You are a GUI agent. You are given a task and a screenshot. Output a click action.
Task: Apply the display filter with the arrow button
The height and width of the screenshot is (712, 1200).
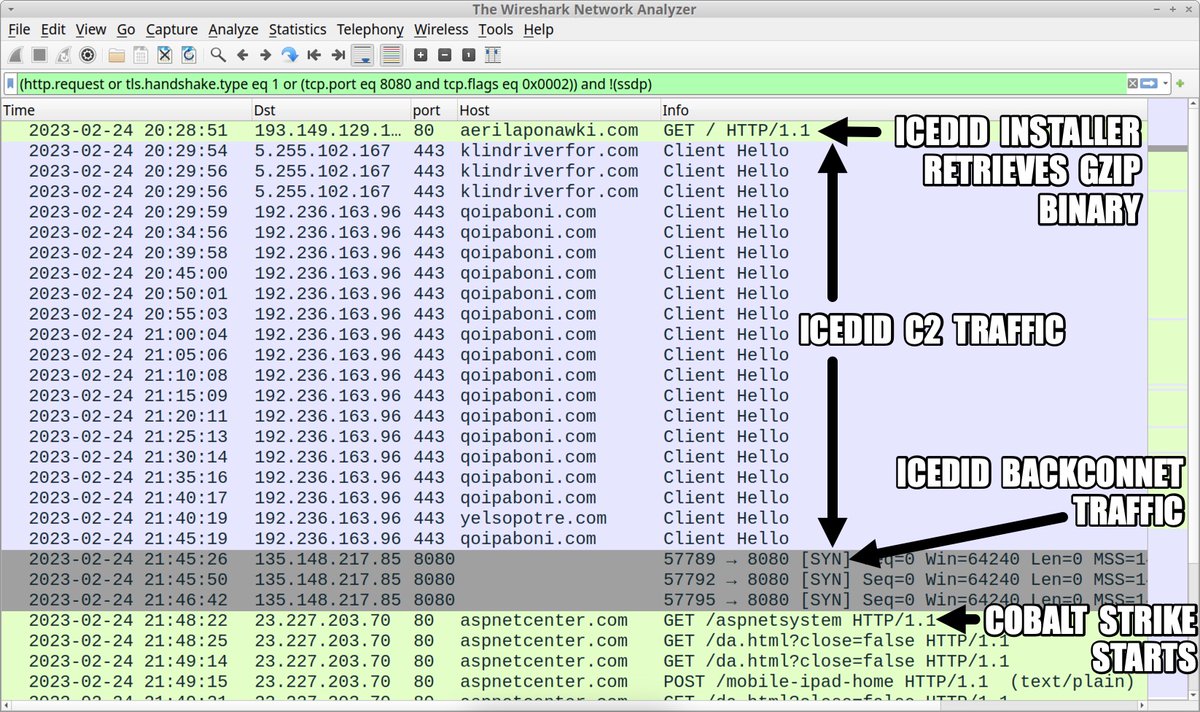coord(1148,83)
